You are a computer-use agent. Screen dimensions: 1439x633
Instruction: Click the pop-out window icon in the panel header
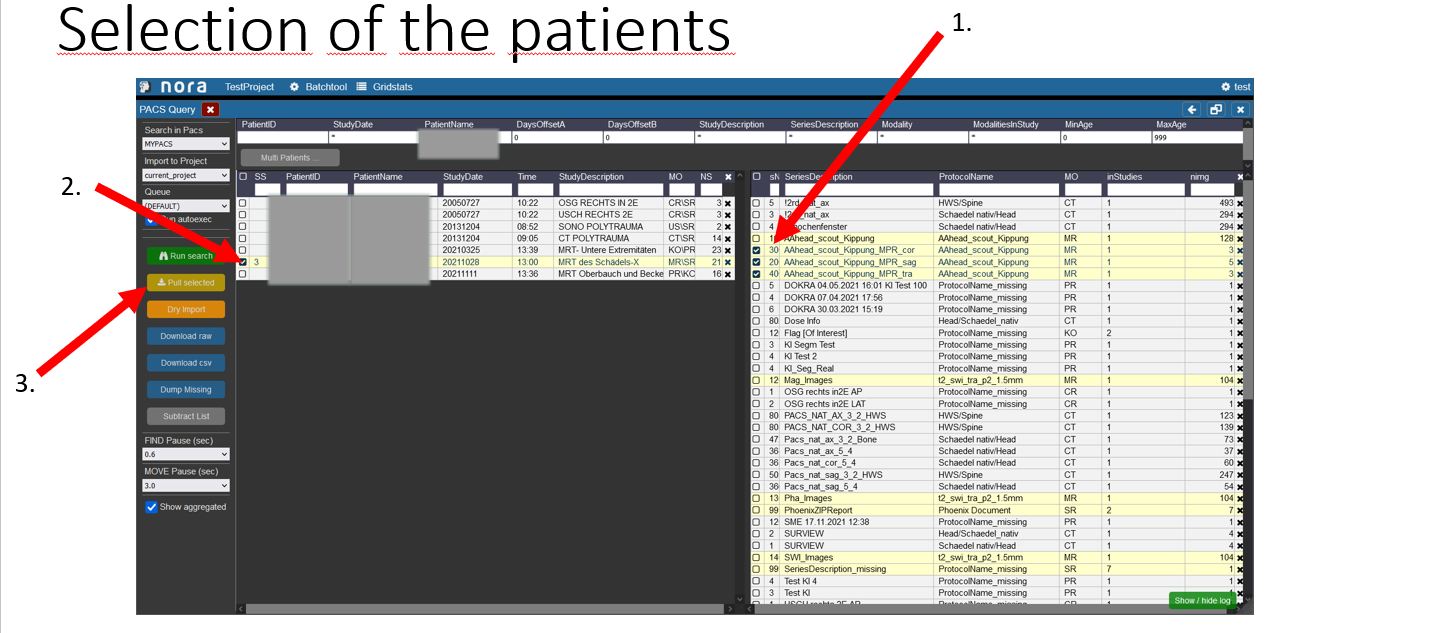[x=1216, y=109]
